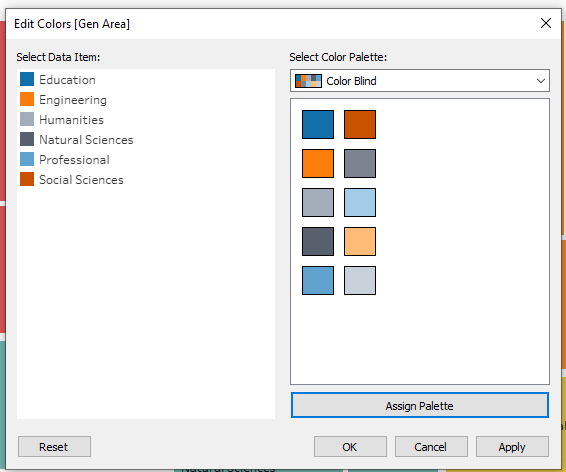Click the Apply button

(512, 447)
